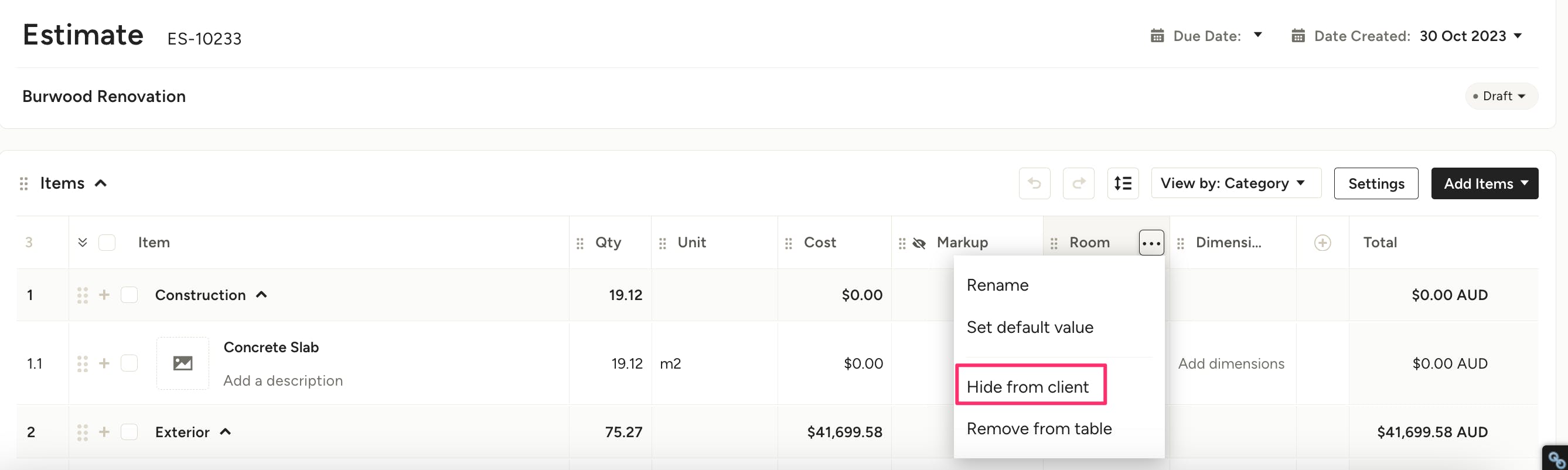
Task: Check the Construction category checkbox
Action: point(129,295)
